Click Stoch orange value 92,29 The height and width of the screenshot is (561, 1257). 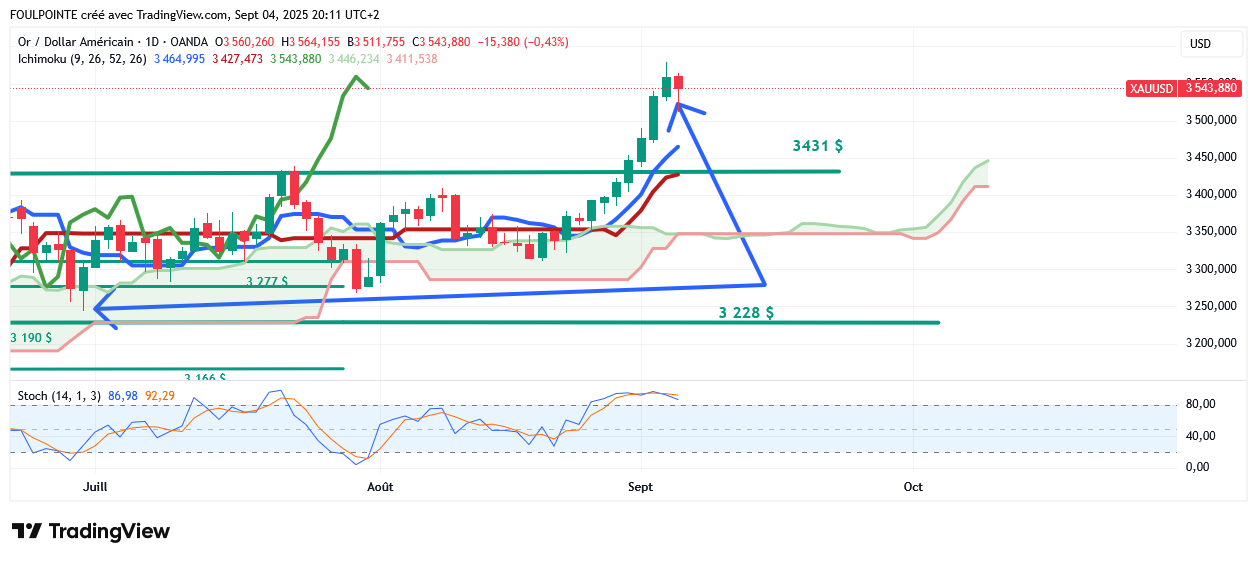point(161,396)
